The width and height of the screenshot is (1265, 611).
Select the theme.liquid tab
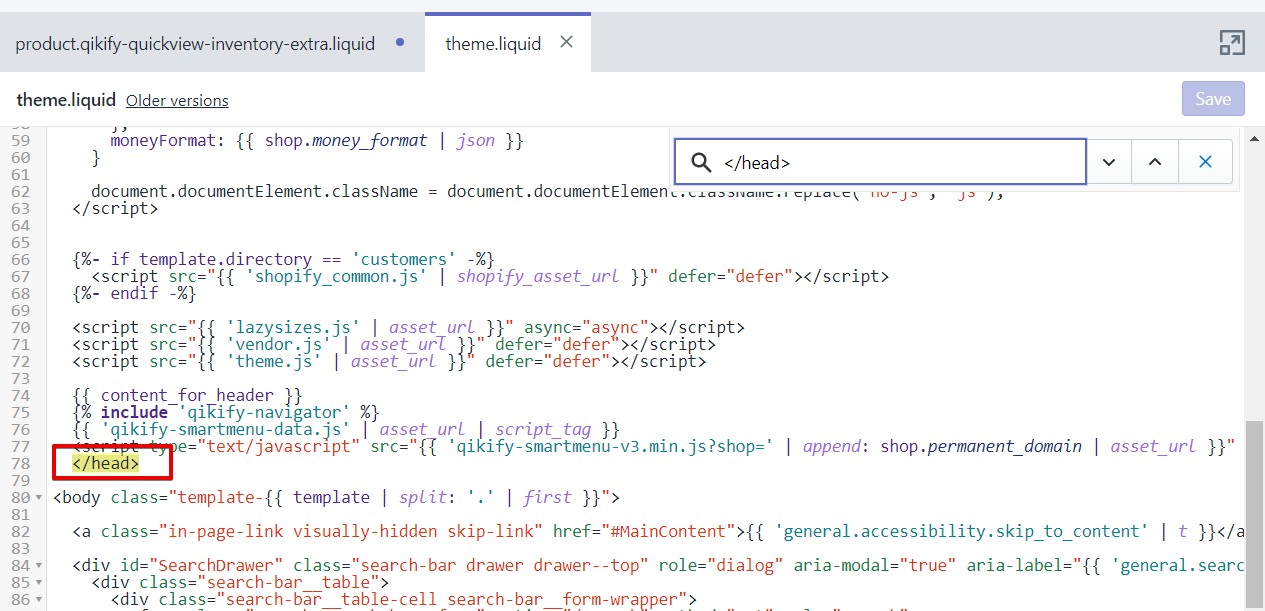coord(492,43)
